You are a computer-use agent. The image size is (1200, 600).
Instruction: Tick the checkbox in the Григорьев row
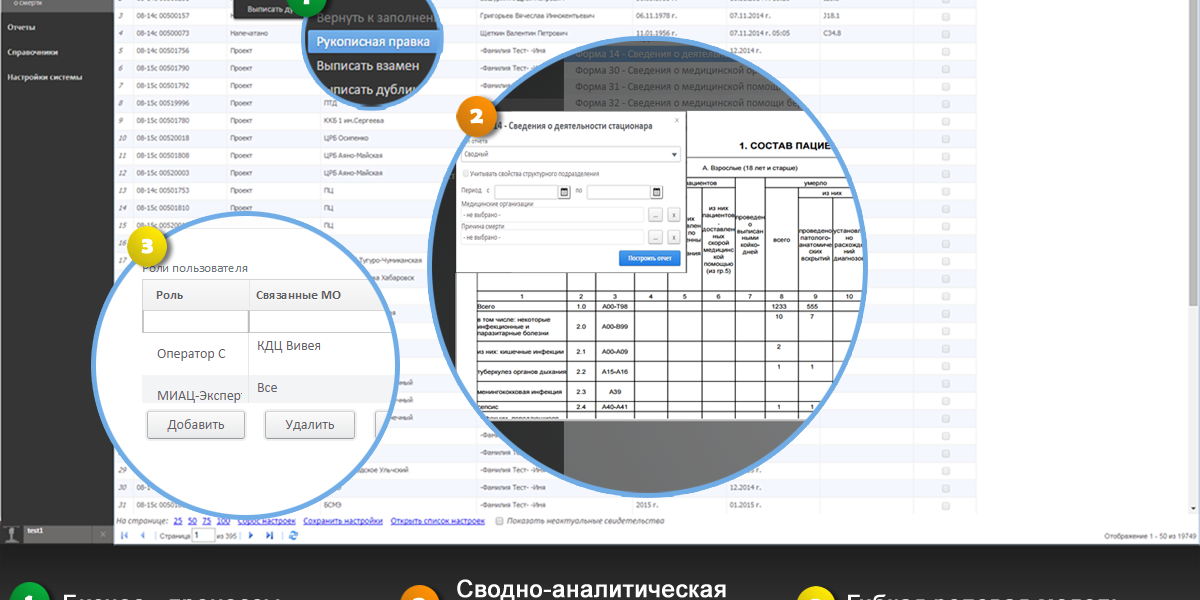pyautogui.click(x=946, y=17)
